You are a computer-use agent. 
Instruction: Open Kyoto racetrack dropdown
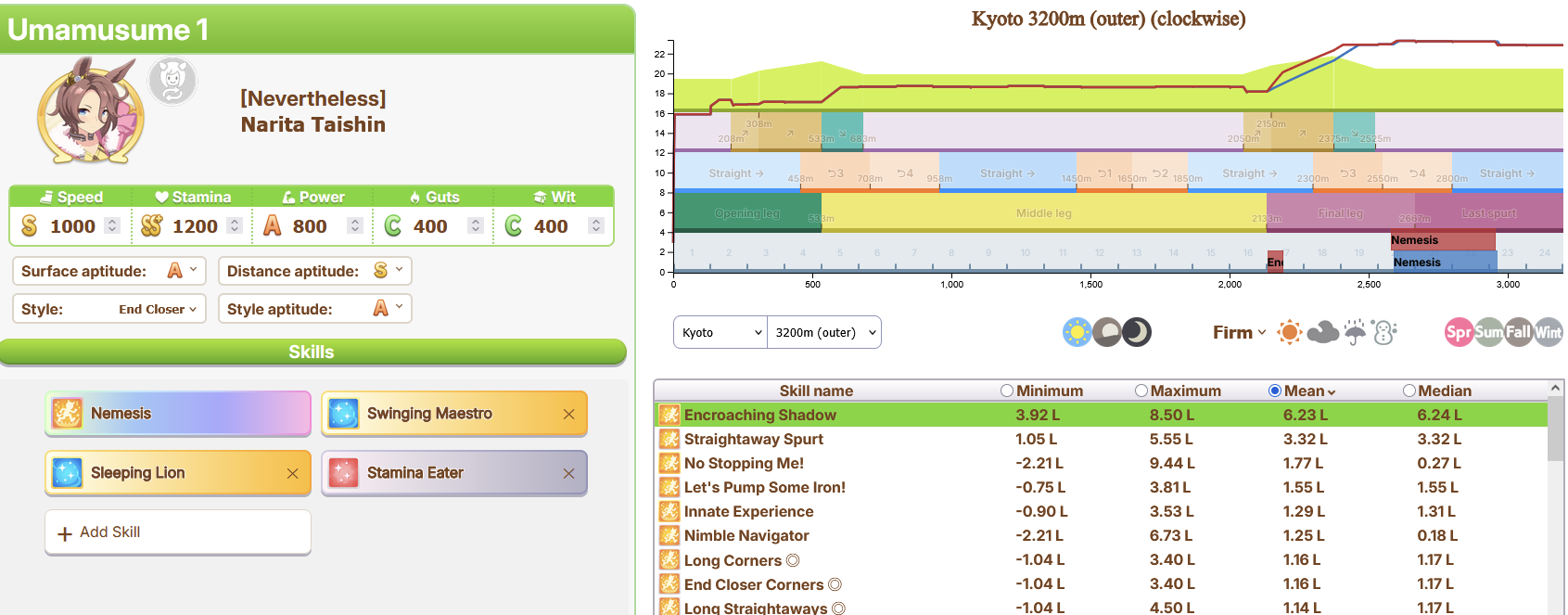point(720,332)
